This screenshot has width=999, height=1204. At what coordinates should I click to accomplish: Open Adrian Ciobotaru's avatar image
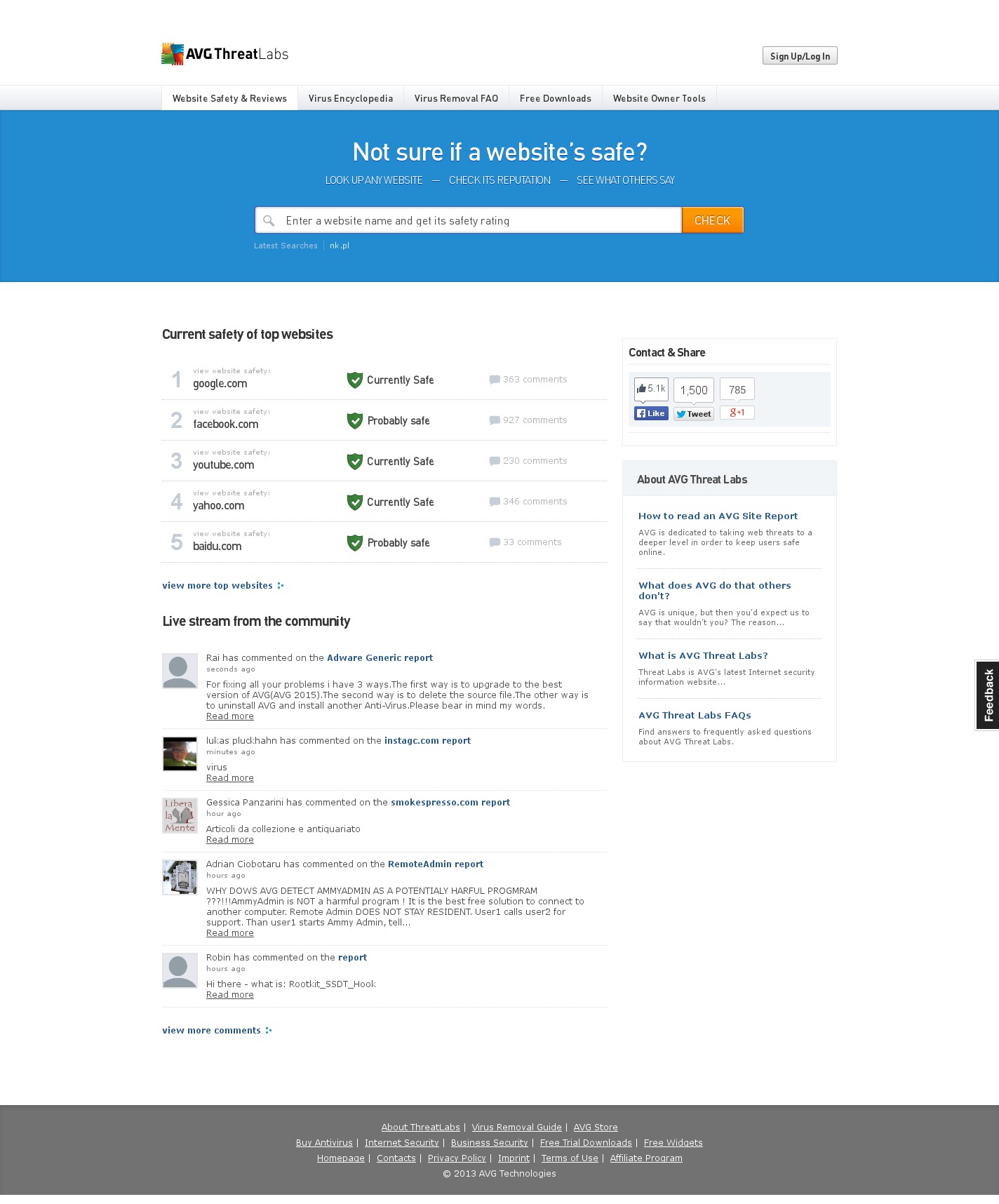pos(180,877)
